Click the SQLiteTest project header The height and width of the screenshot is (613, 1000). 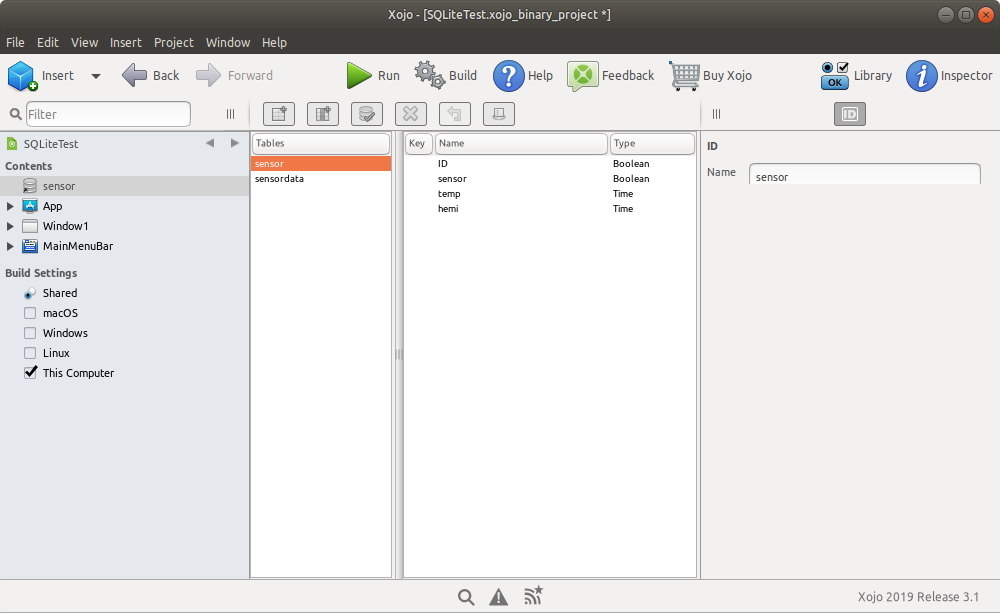(x=51, y=144)
